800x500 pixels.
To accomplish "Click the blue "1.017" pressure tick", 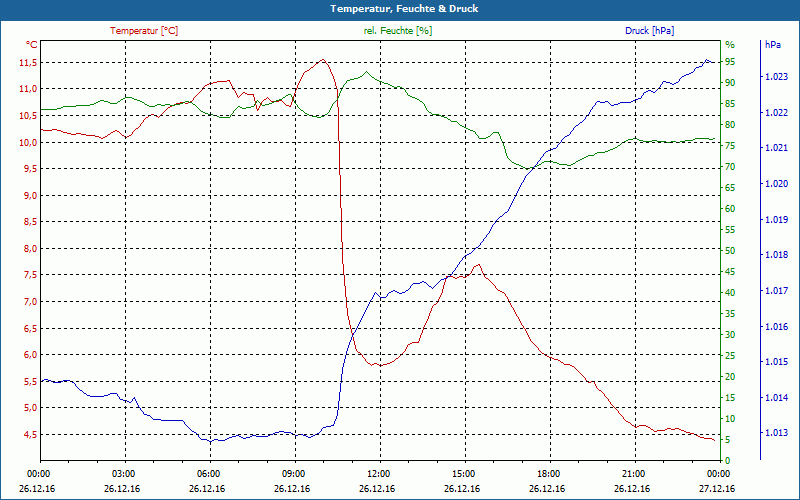I will point(777,291).
